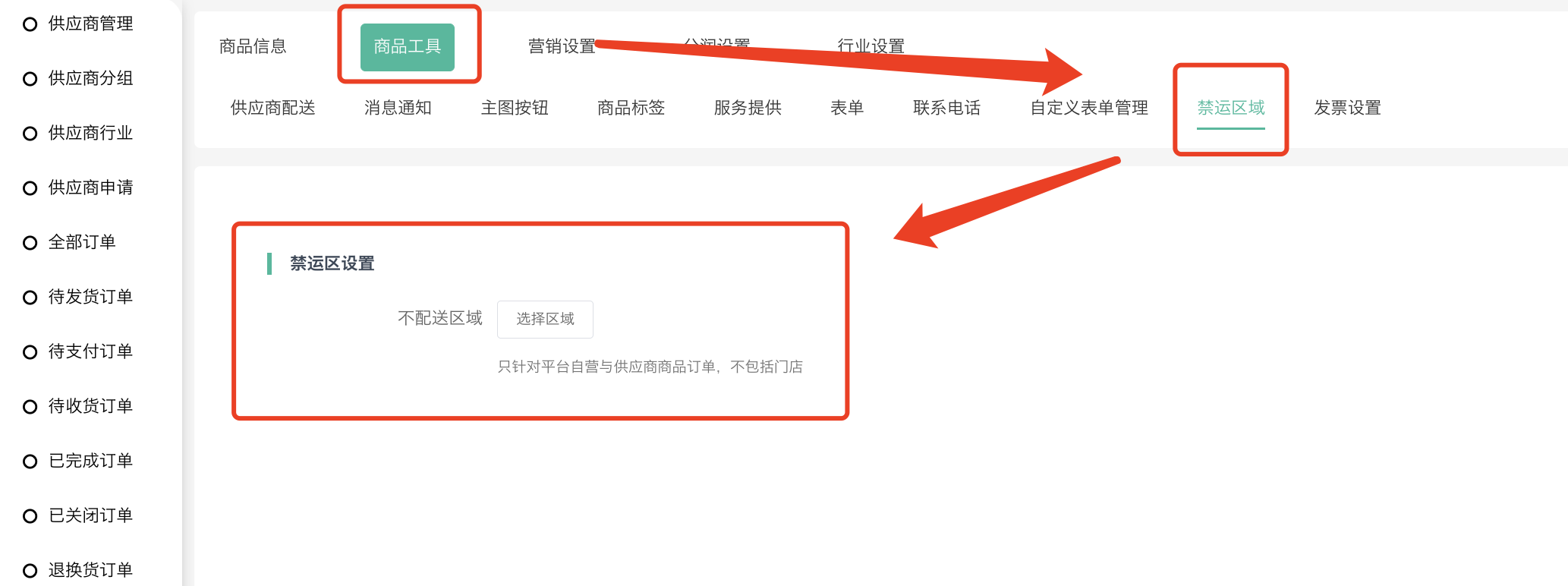This screenshot has height=586, width=1568.
Task: Click circle icon beside 供应商管理
Action: pyautogui.click(x=30, y=24)
